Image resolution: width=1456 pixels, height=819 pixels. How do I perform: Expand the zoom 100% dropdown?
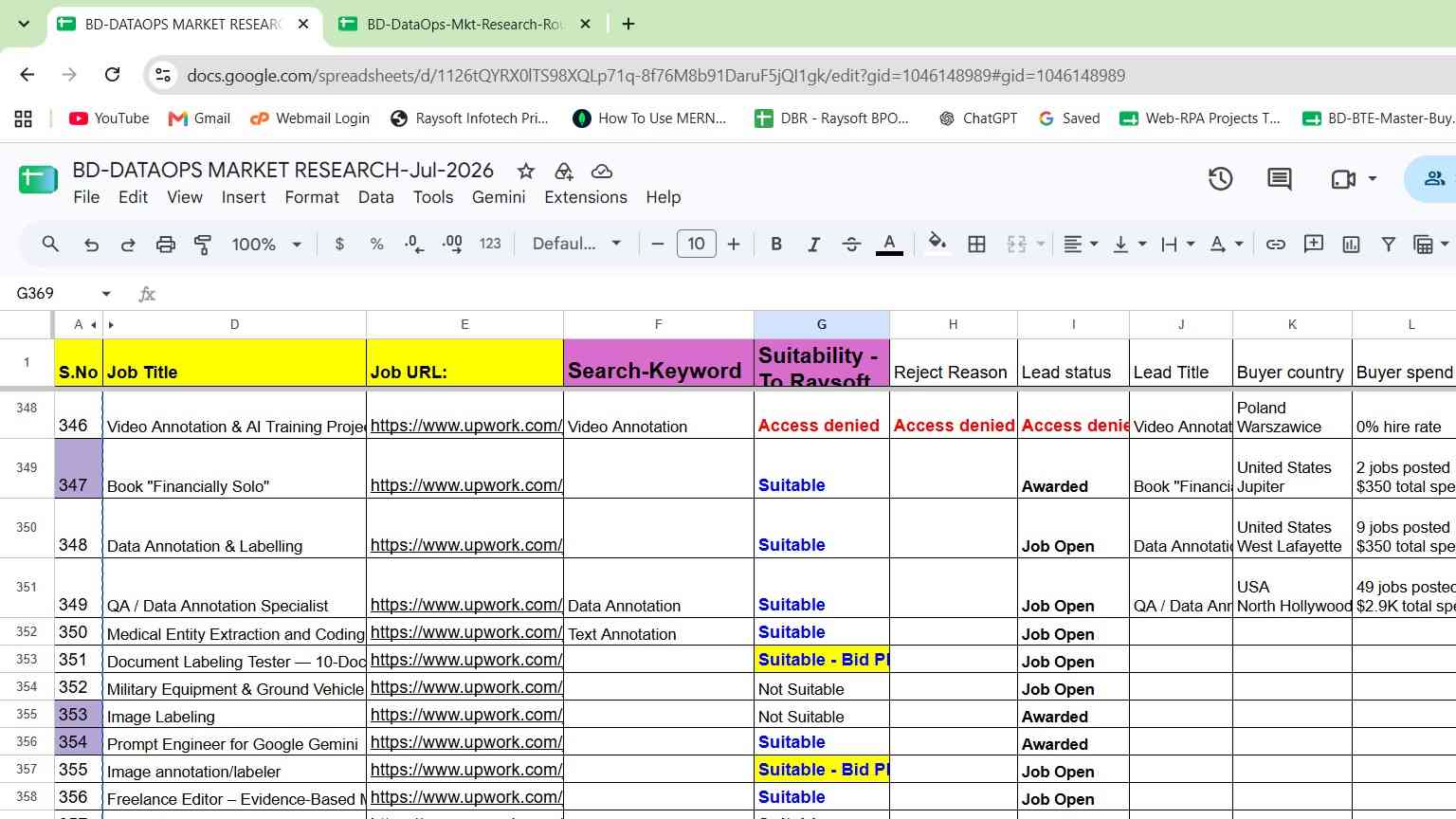266,245
